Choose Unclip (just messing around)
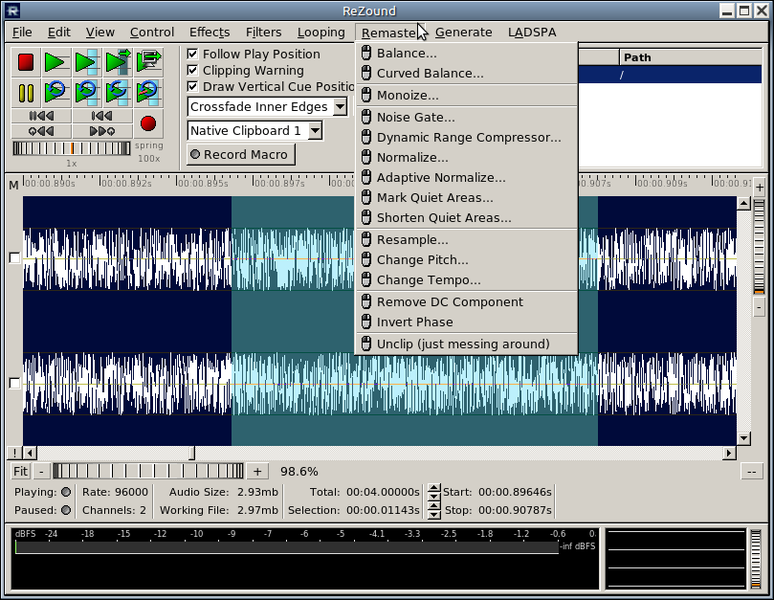Viewport: 774px width, 600px height. pos(466,344)
